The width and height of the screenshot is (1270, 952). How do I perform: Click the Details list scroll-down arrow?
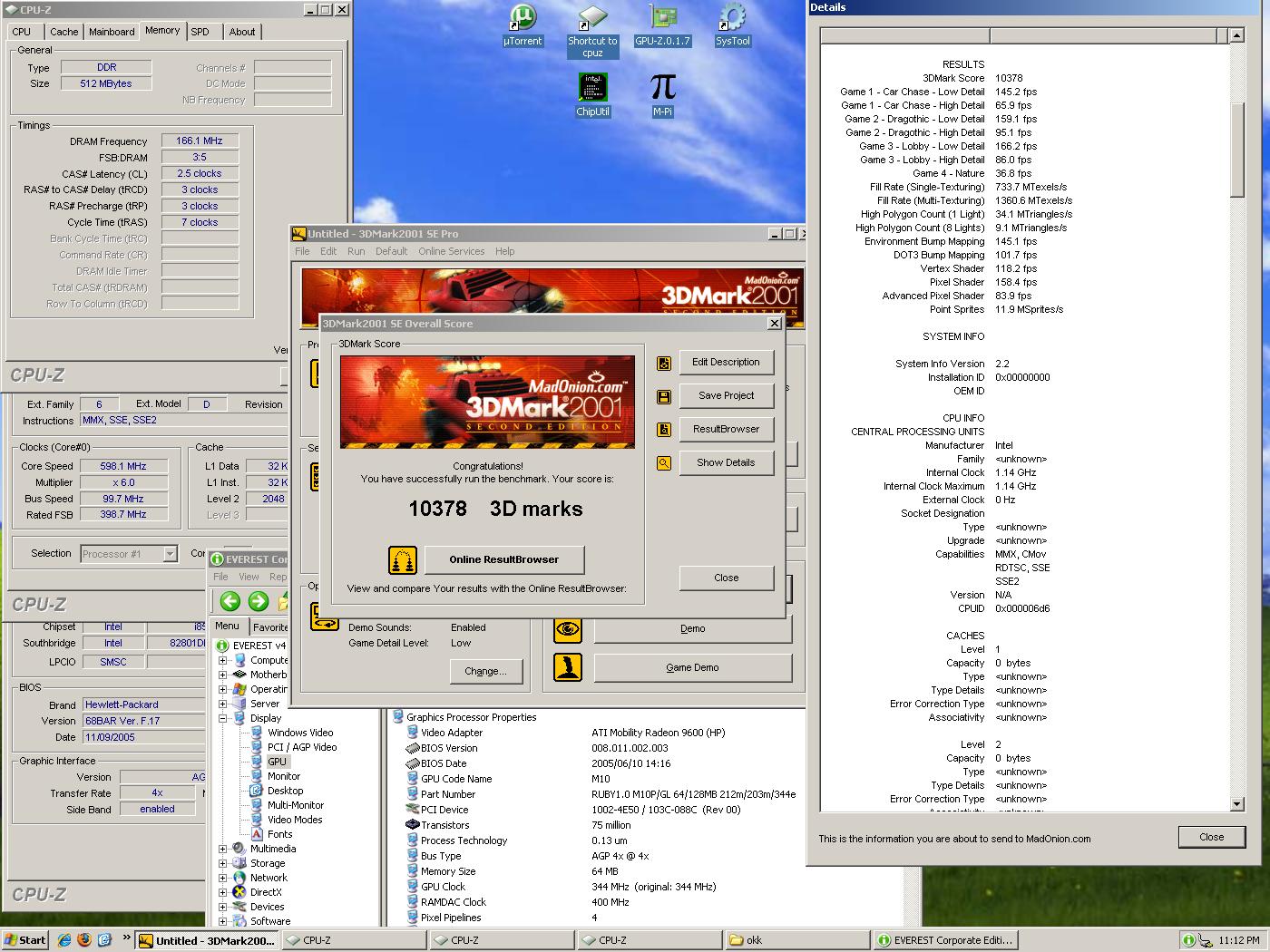(x=1236, y=804)
